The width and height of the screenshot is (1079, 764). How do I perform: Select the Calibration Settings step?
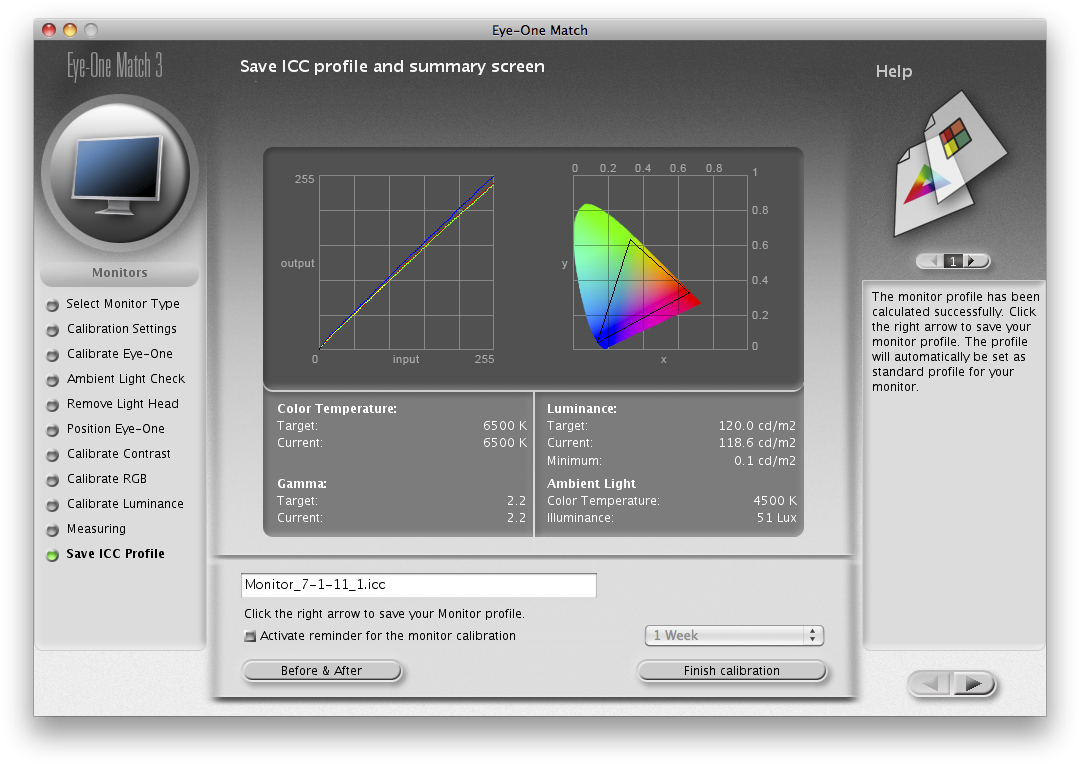click(121, 329)
